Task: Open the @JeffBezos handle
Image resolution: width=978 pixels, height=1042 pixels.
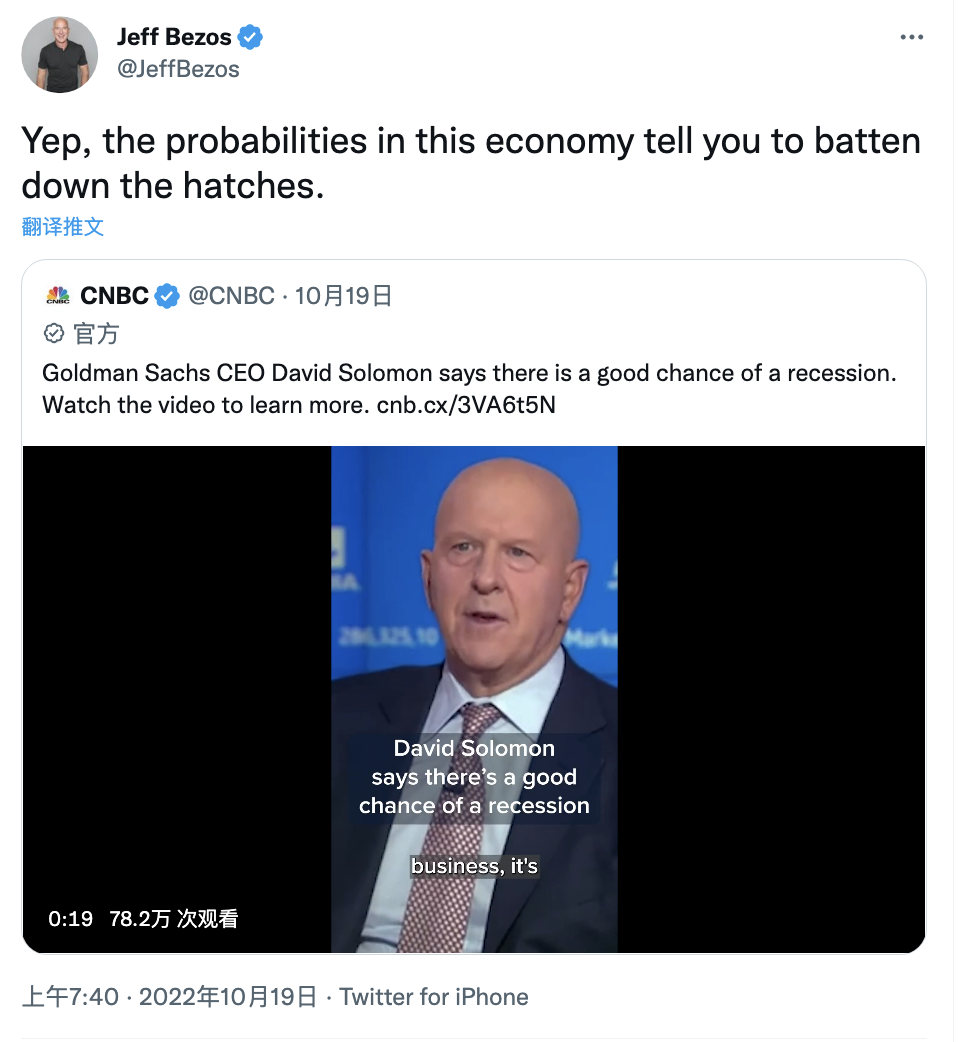Action: (x=178, y=69)
